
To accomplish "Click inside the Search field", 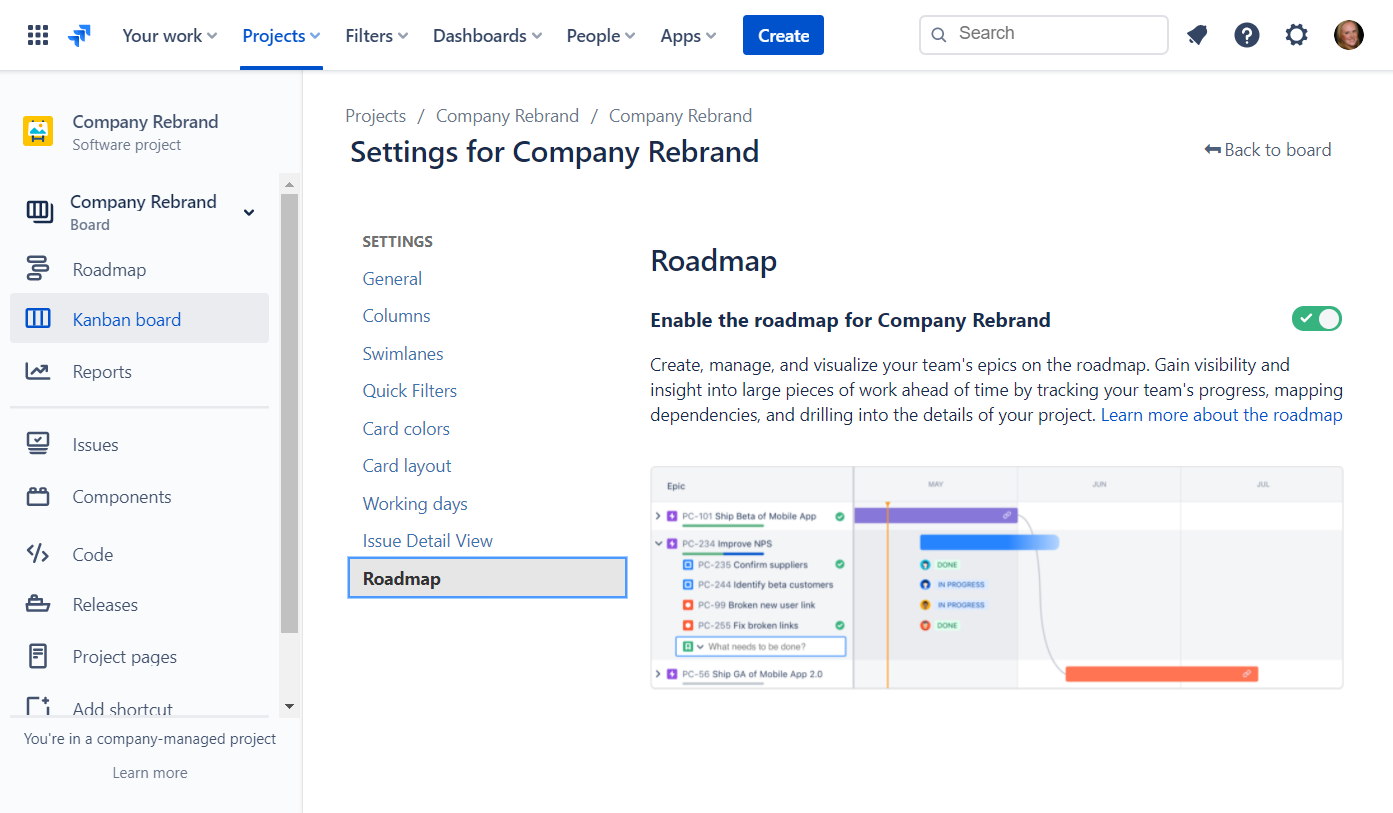I will pyautogui.click(x=1043, y=34).
